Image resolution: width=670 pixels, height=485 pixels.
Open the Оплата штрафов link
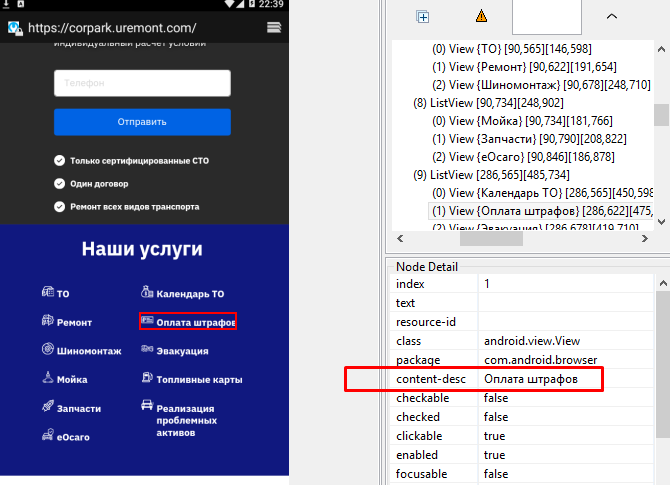pos(196,323)
